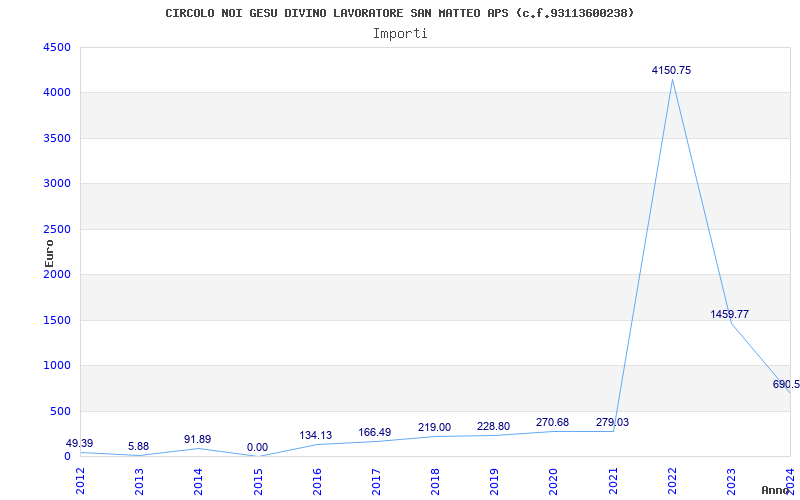Screen dimensions: 800x500
Task: Click the 'Importi' subtitle
Action: [400, 34]
